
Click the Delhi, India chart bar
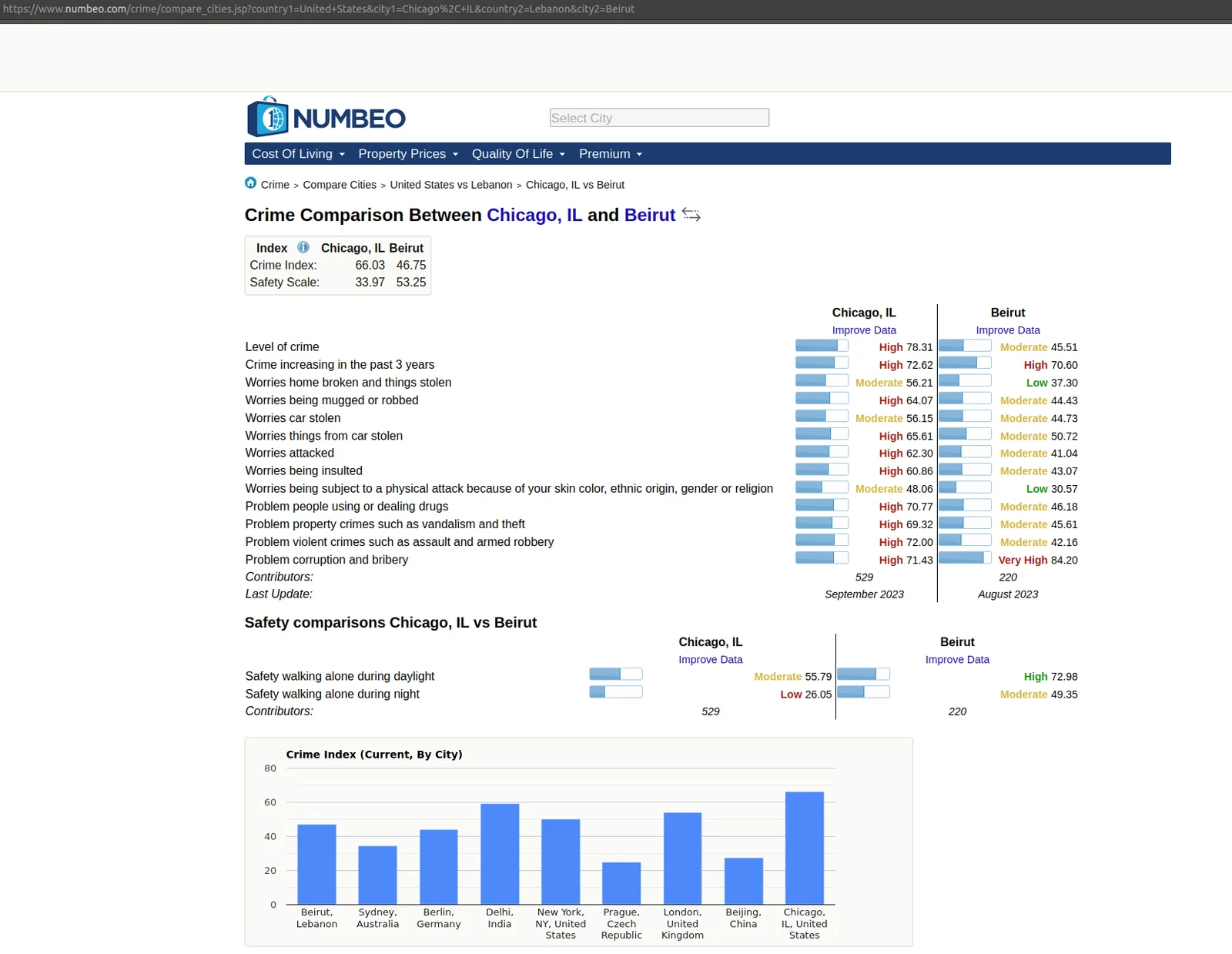(x=500, y=854)
